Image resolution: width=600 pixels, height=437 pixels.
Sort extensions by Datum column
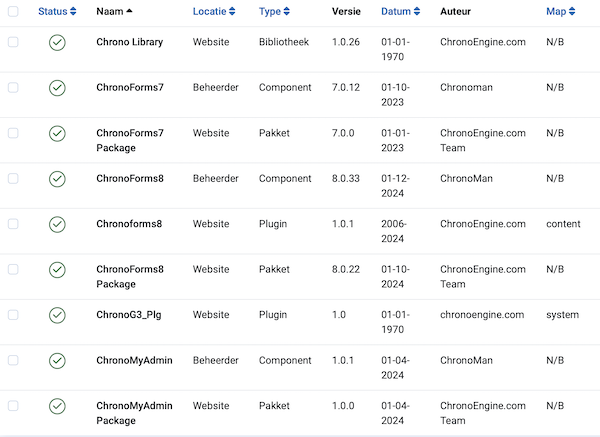coord(401,11)
